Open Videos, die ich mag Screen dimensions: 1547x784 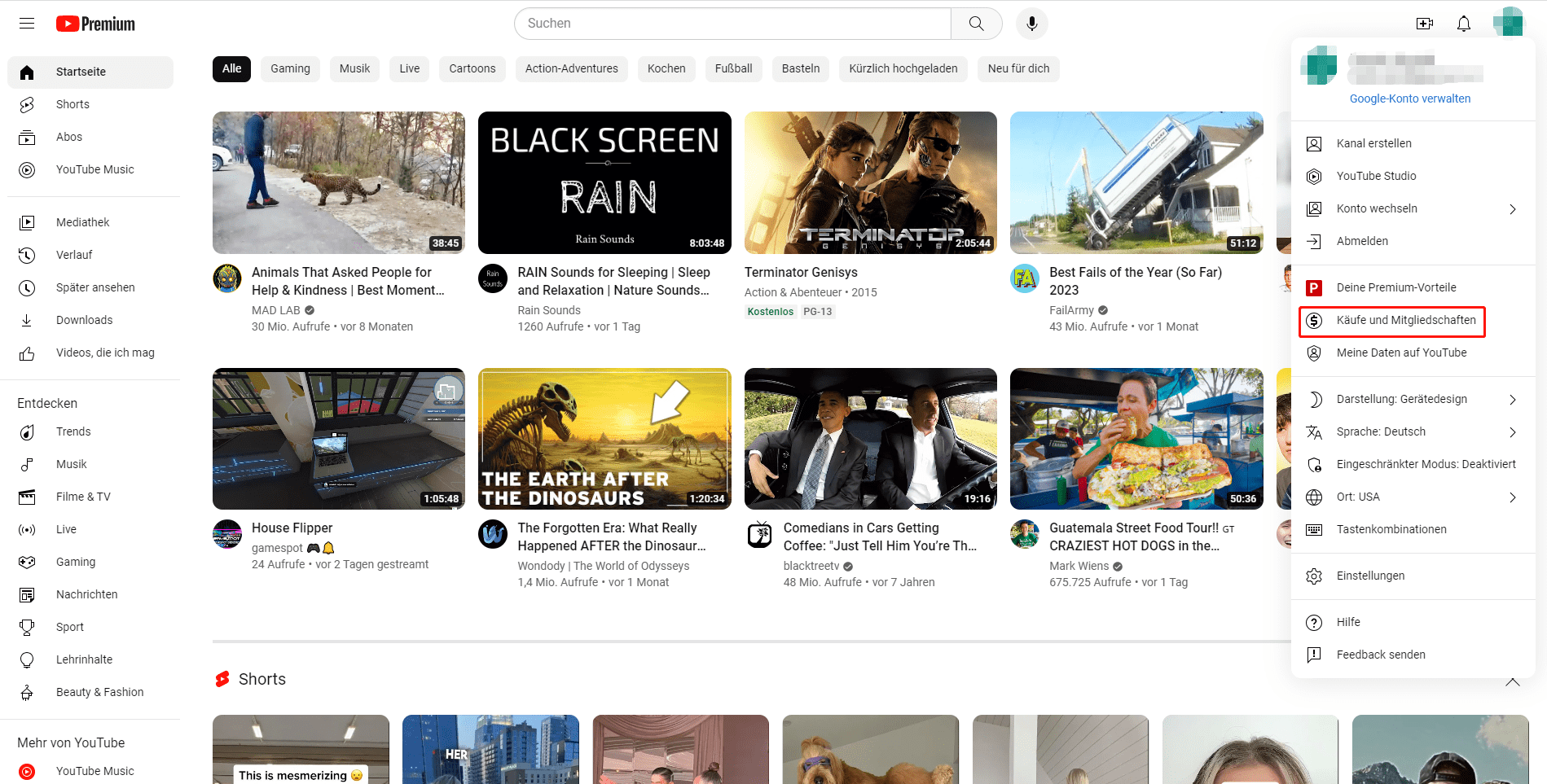(x=90, y=353)
